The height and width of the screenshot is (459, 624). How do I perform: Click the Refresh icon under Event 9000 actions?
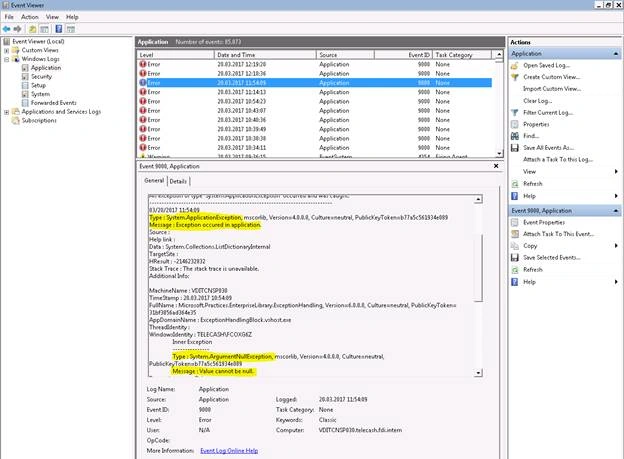[515, 270]
